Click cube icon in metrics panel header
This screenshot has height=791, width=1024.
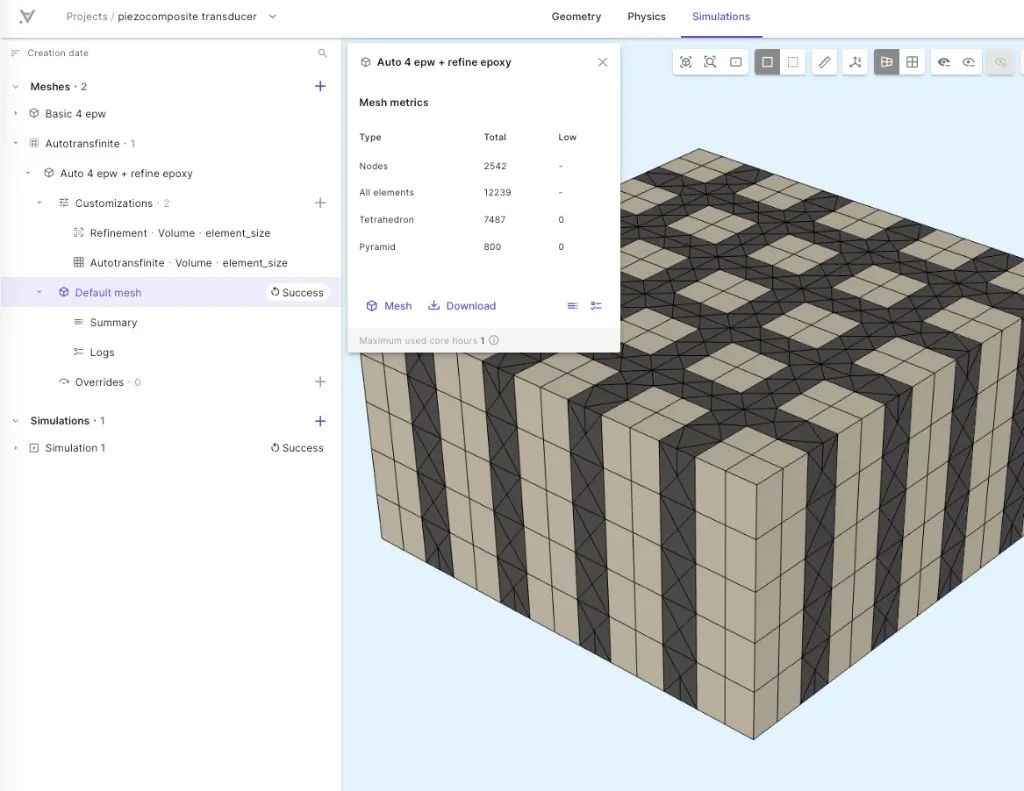[x=365, y=62]
